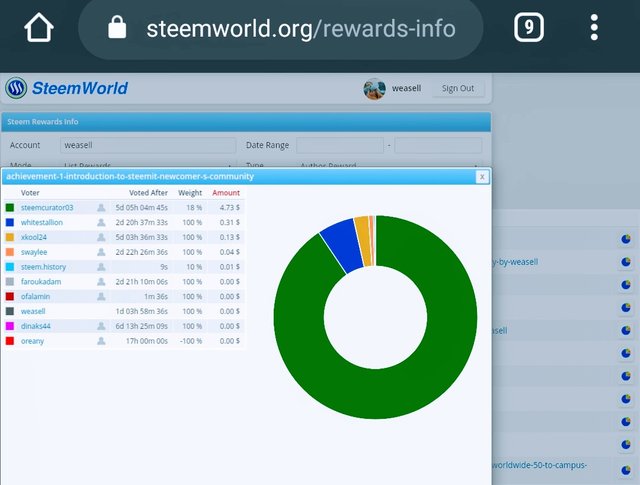This screenshot has width=640, height=485.
Task: Open the Mode dropdown
Action: (148, 164)
